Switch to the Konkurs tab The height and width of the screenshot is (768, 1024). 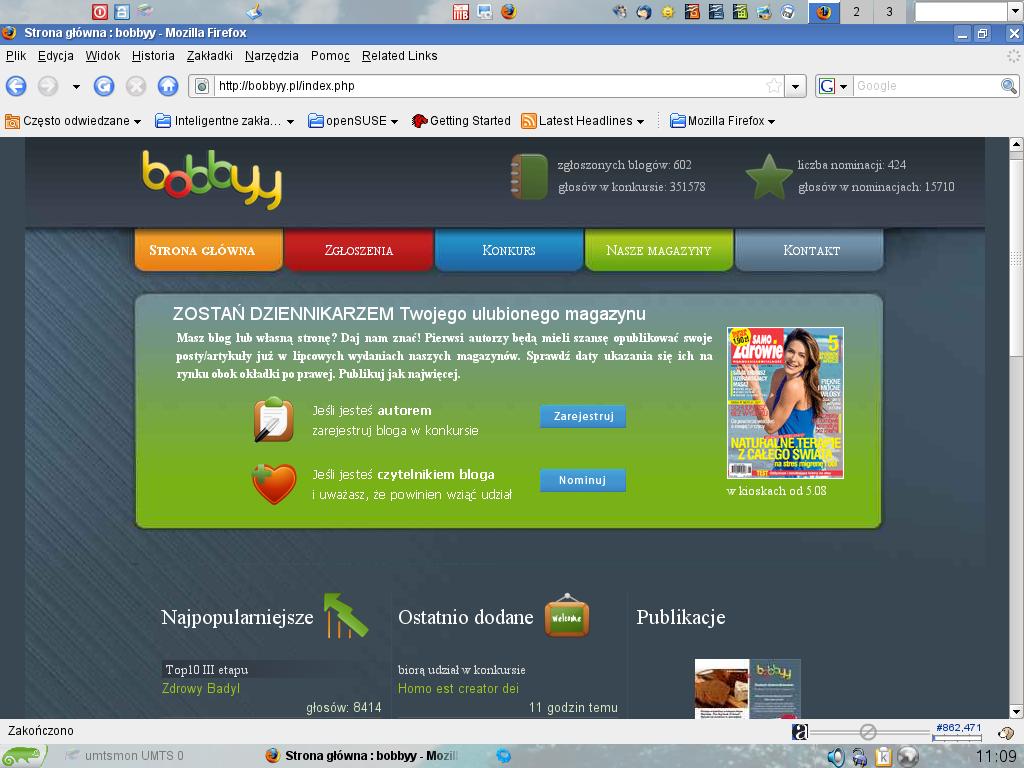pos(508,250)
